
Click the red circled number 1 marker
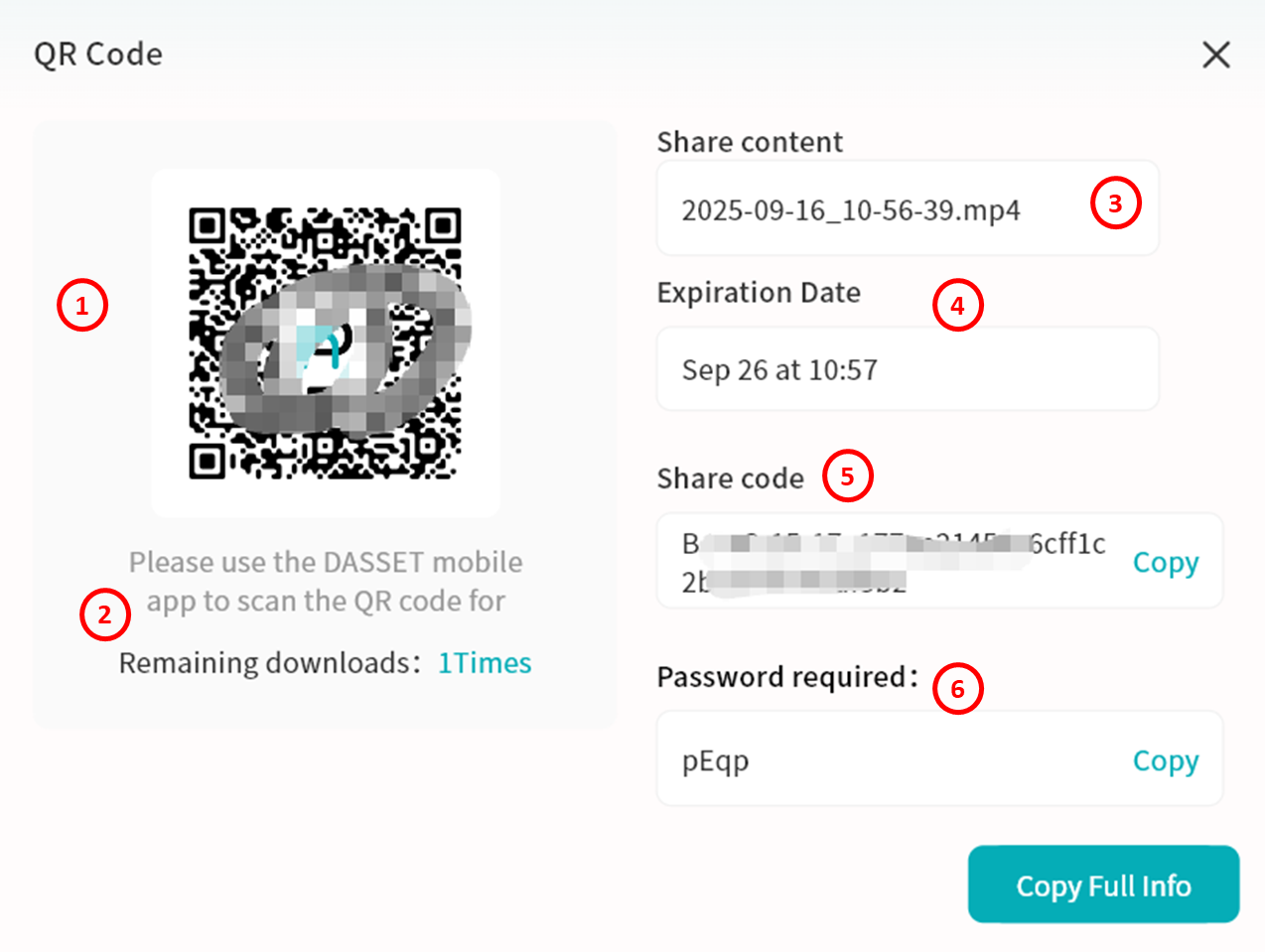pos(81,305)
